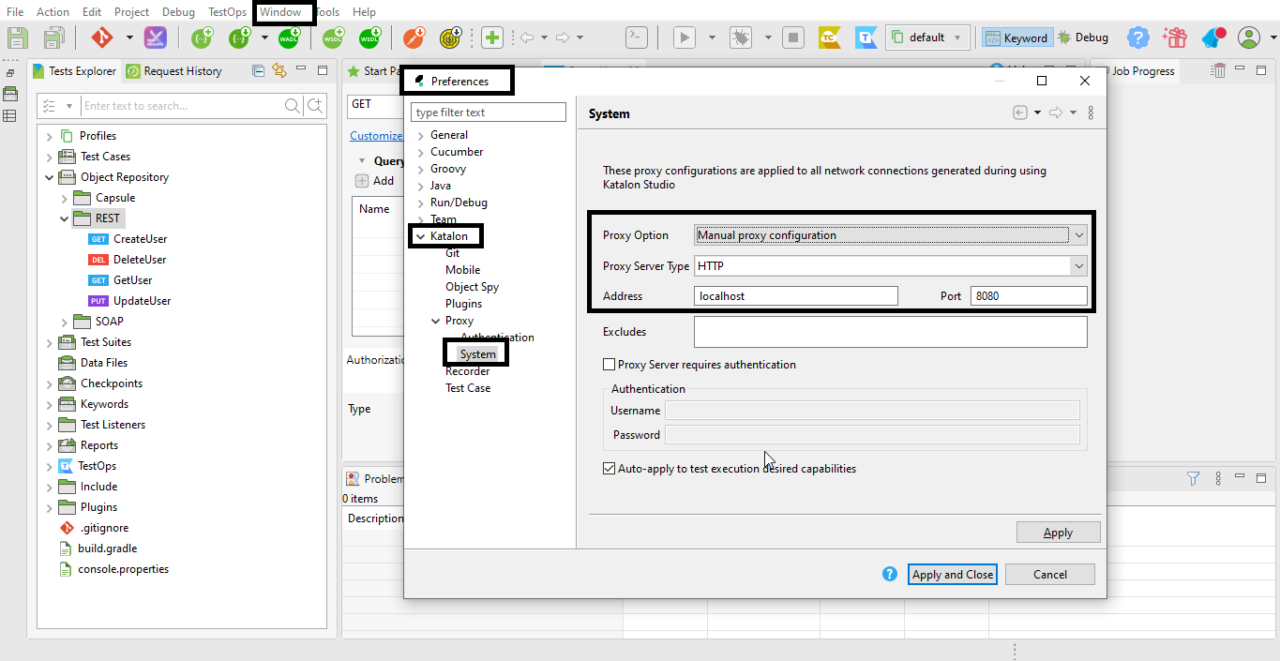This screenshot has height=661, width=1280.
Task: Expand the Groovy preferences tree node
Action: pyautogui.click(x=421, y=170)
